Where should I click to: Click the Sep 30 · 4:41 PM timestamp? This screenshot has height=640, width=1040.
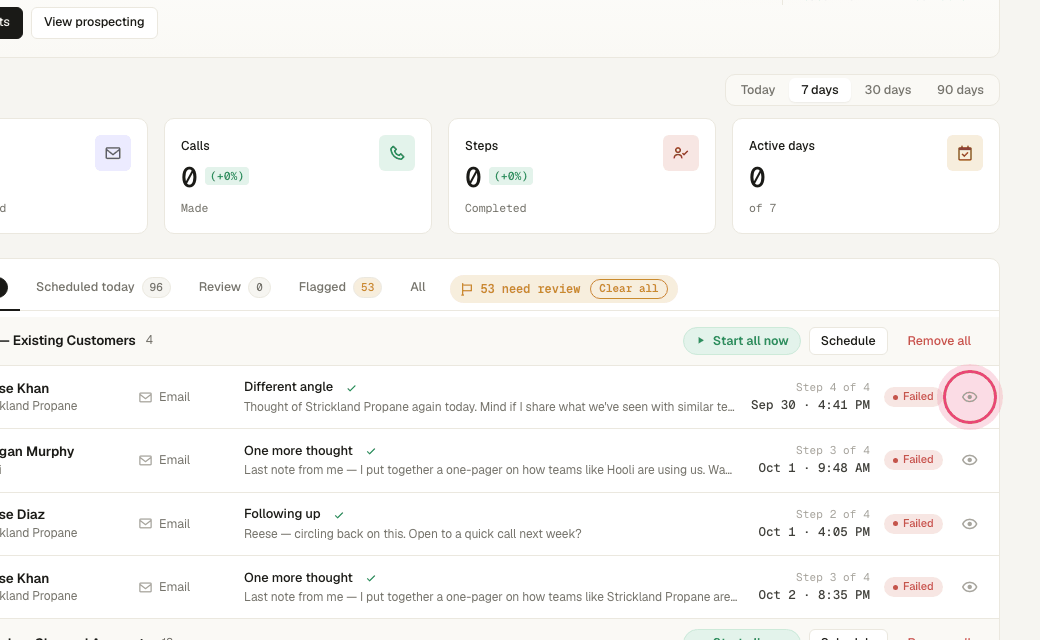[x=810, y=405]
